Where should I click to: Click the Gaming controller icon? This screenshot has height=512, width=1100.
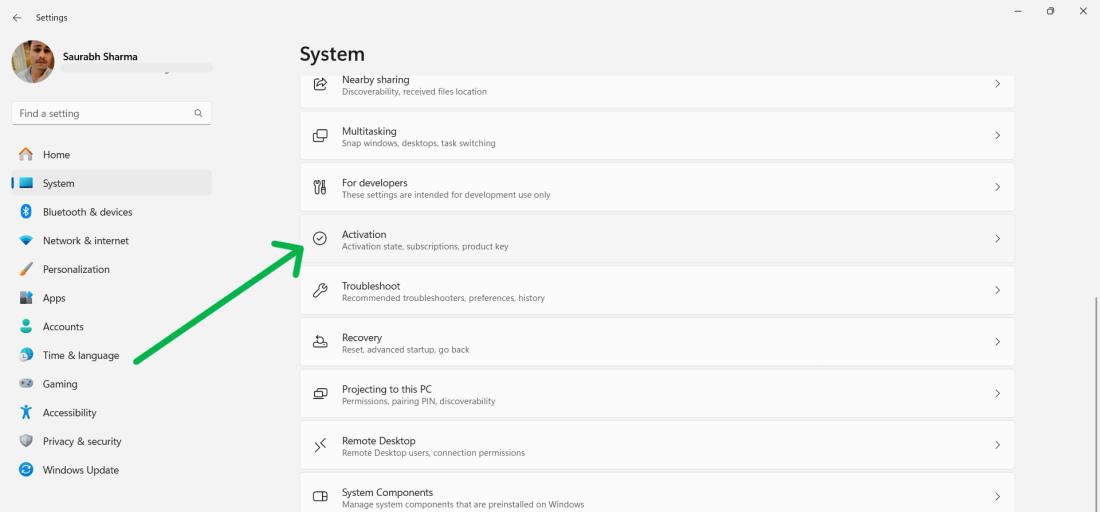(26, 384)
